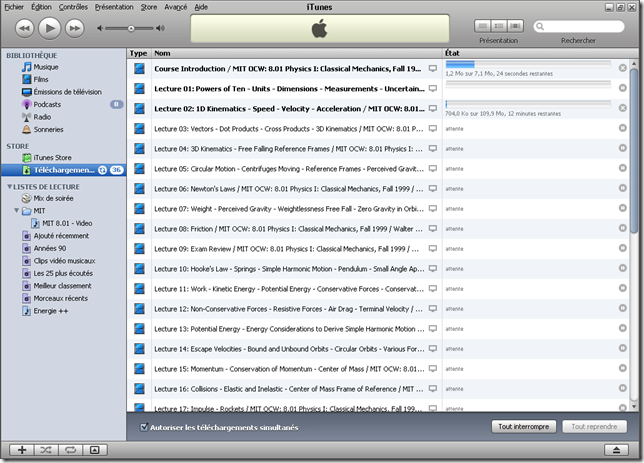This screenshot has width=644, height=463.
Task: Click Tout interrompre button
Action: coord(524,427)
